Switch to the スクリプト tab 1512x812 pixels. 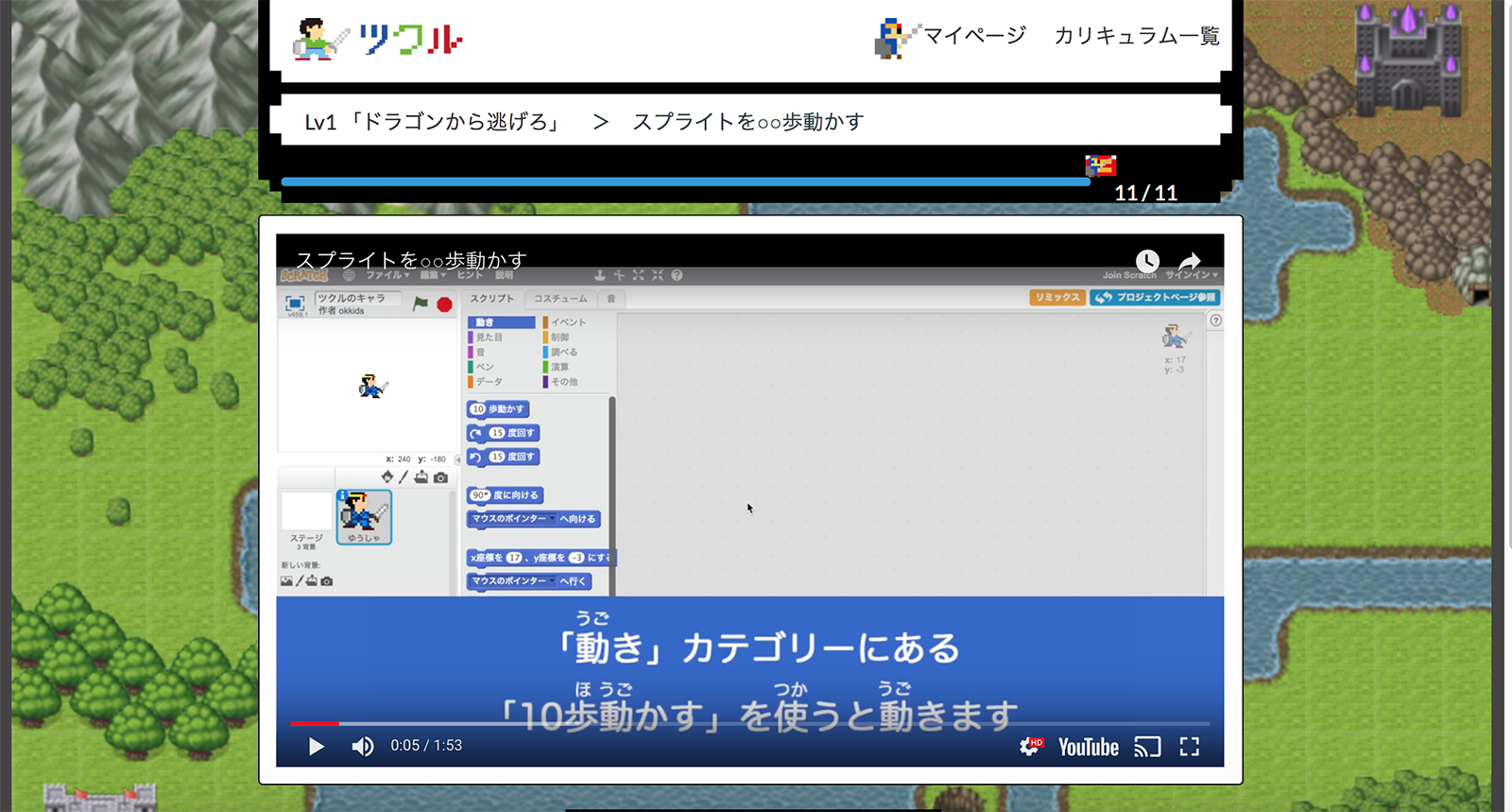[492, 299]
